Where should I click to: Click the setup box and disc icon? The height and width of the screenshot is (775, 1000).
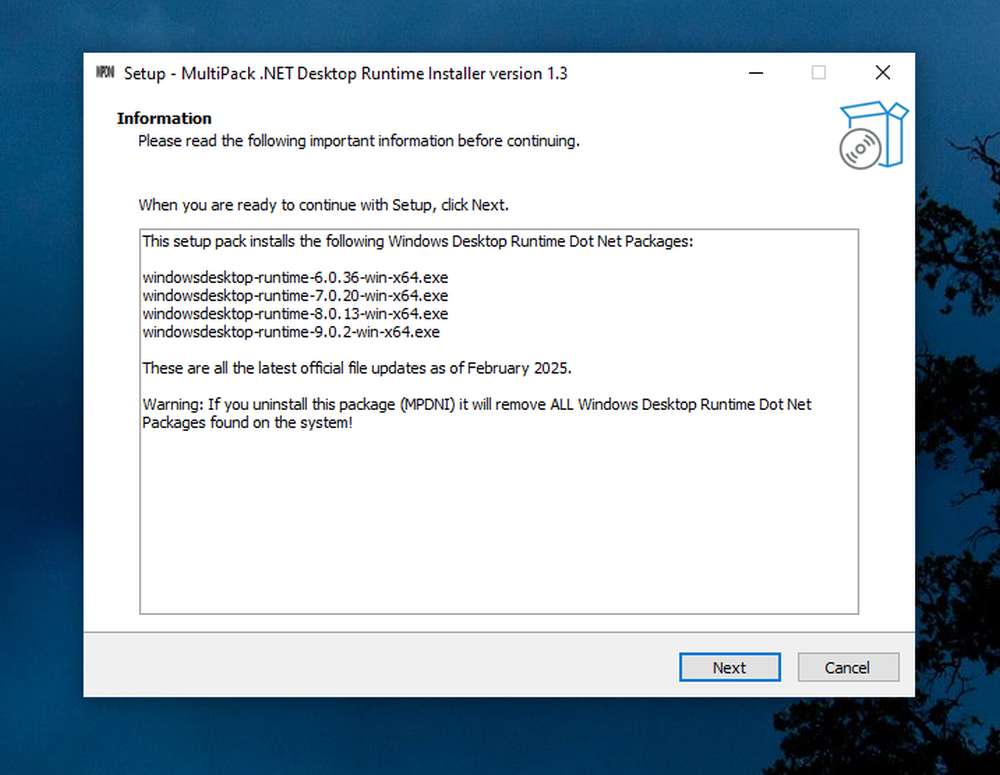click(x=873, y=135)
